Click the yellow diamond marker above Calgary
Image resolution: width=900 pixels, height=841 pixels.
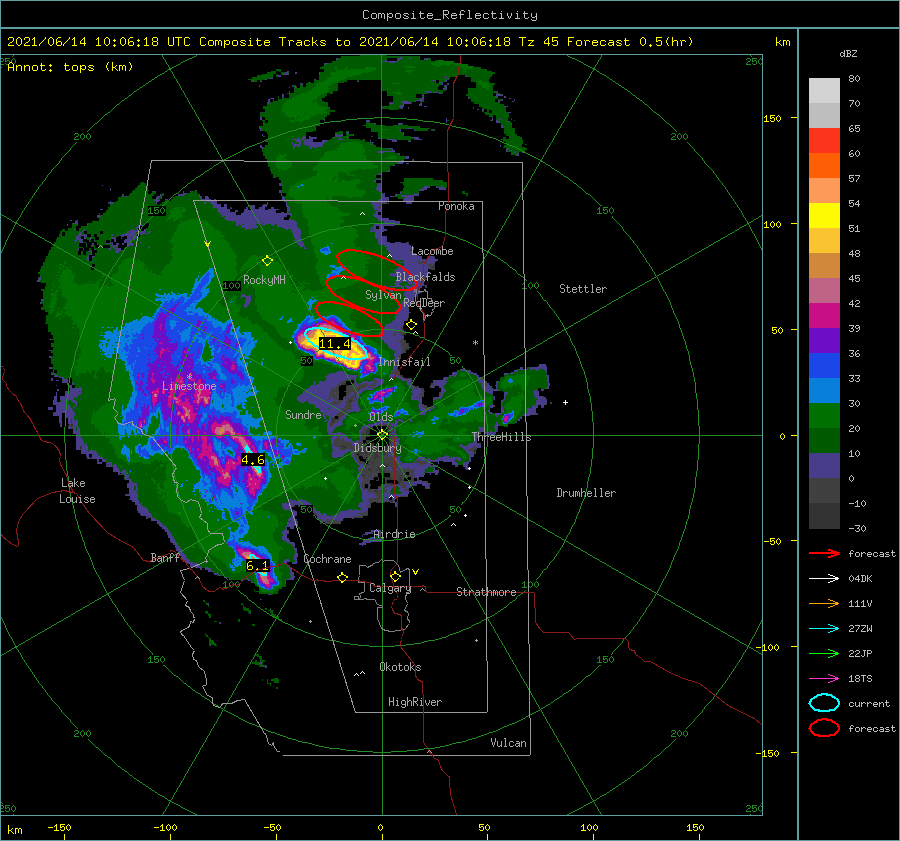coord(395,576)
